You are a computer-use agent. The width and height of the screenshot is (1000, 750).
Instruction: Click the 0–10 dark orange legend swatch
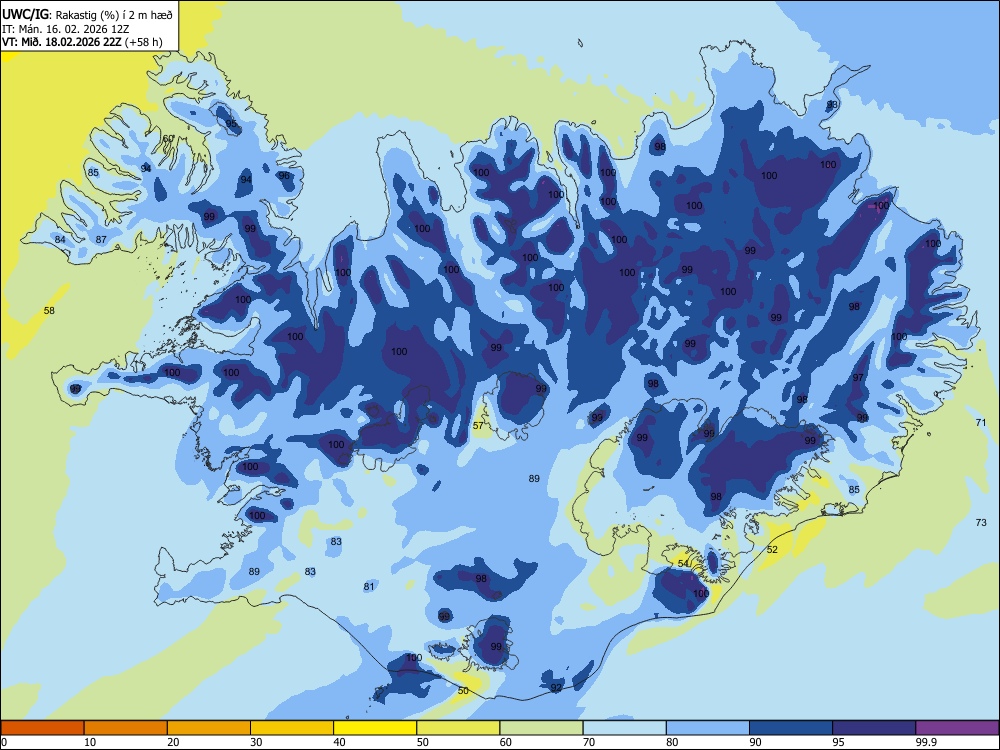click(x=42, y=728)
